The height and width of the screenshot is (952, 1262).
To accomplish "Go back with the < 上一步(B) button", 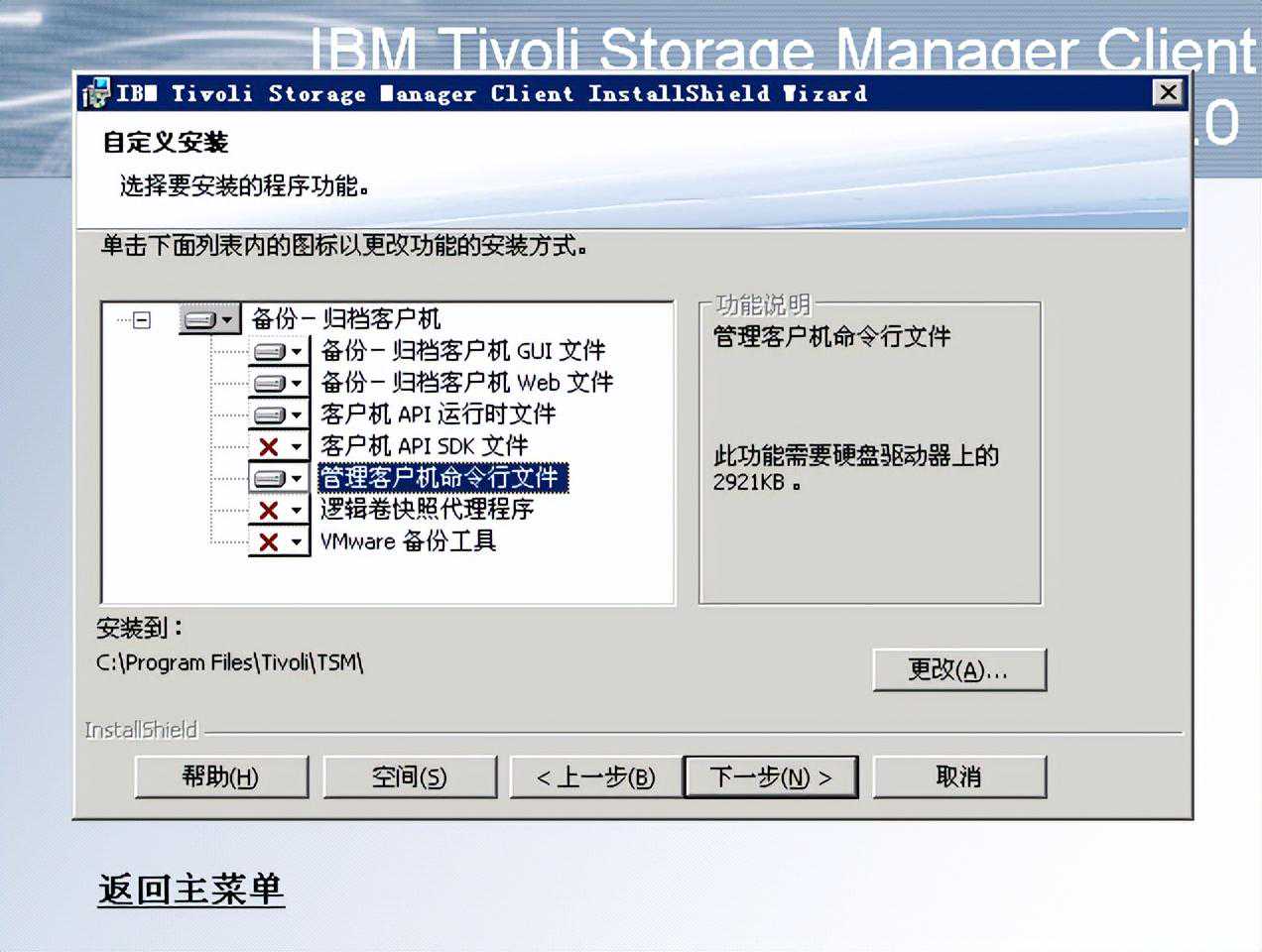I will [595, 777].
